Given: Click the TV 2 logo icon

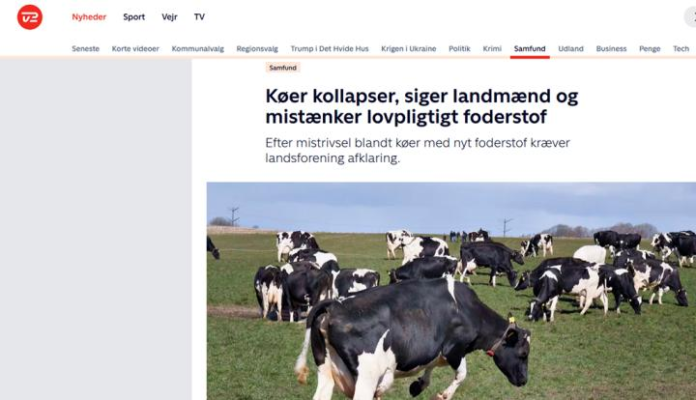Looking at the screenshot, I should [30, 17].
